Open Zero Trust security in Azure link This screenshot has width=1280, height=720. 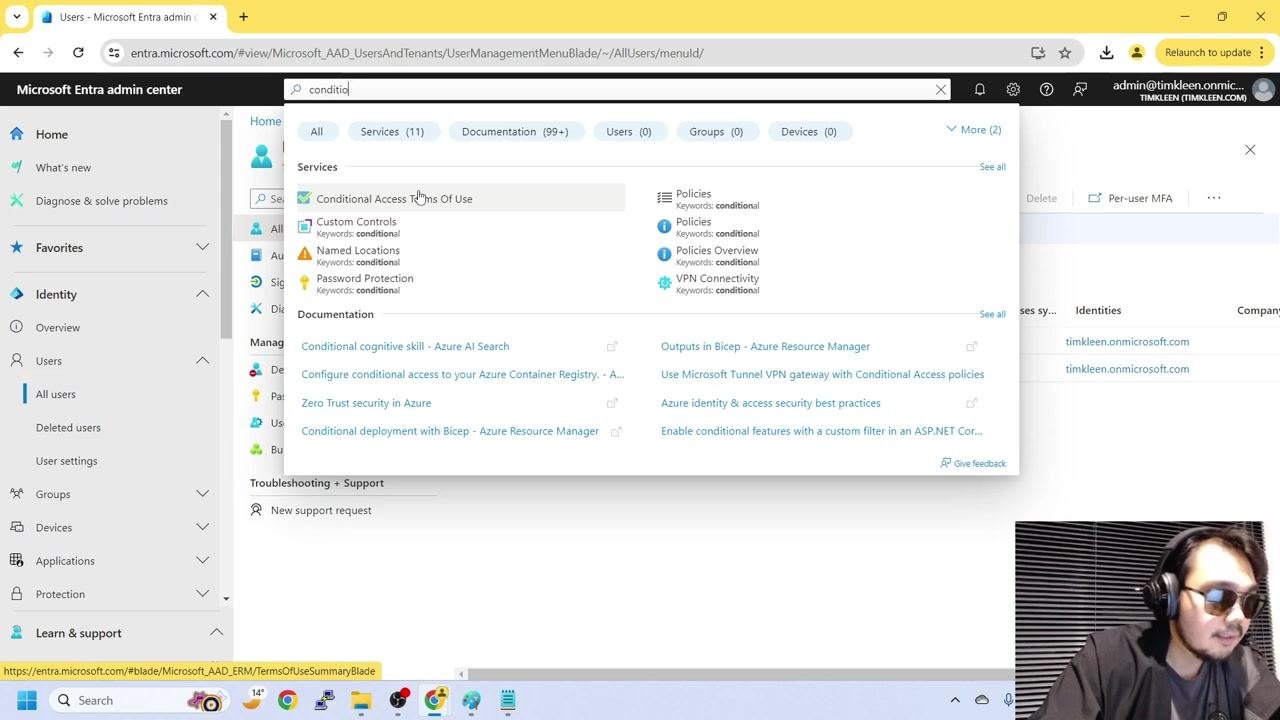[366, 403]
